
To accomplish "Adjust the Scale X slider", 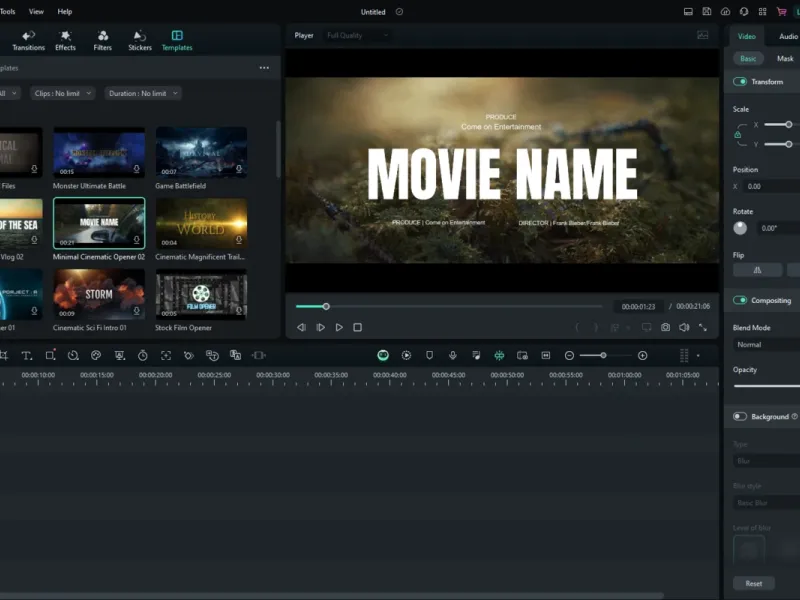I will pos(781,124).
